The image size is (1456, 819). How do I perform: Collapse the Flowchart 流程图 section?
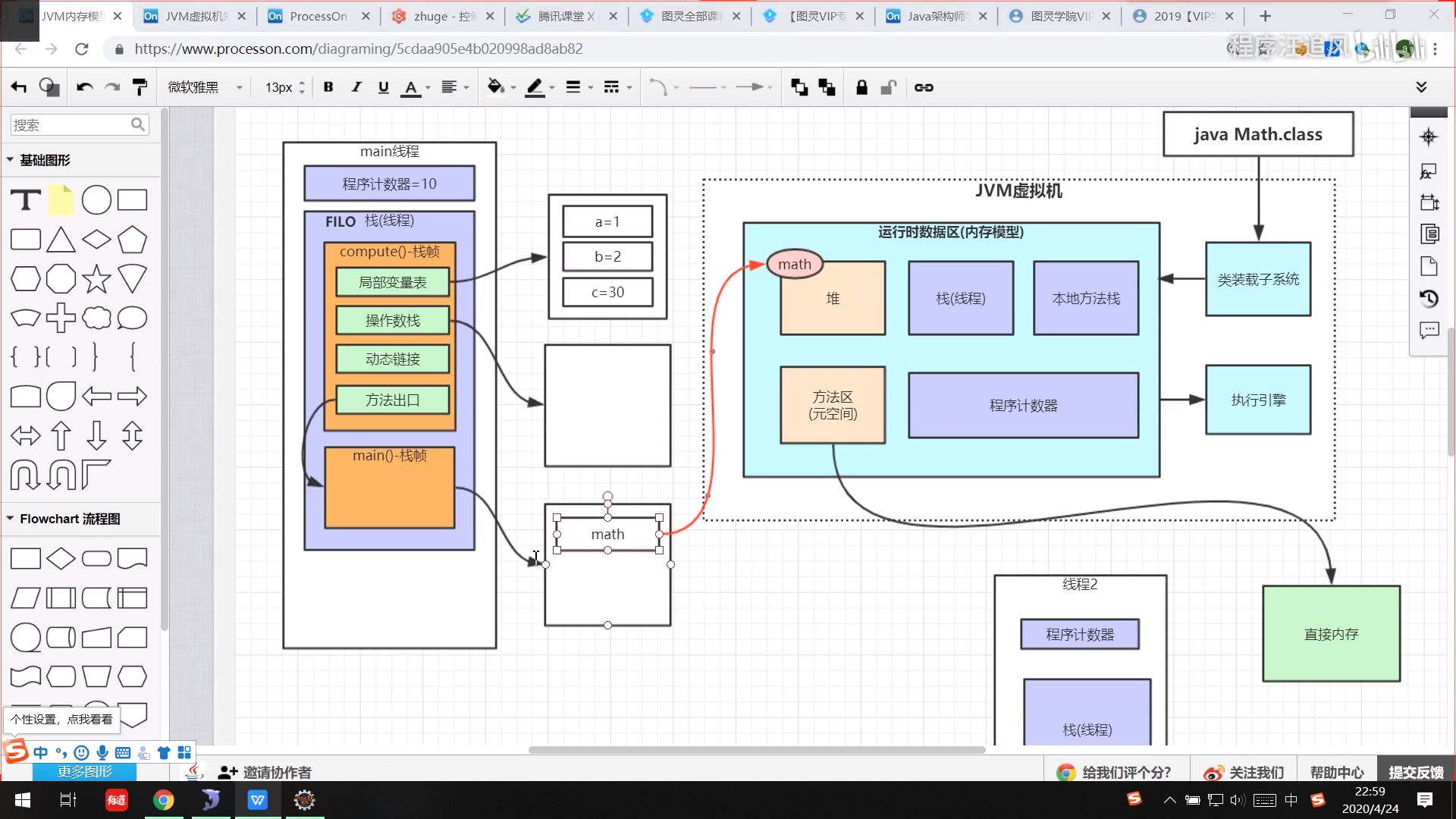tap(11, 519)
